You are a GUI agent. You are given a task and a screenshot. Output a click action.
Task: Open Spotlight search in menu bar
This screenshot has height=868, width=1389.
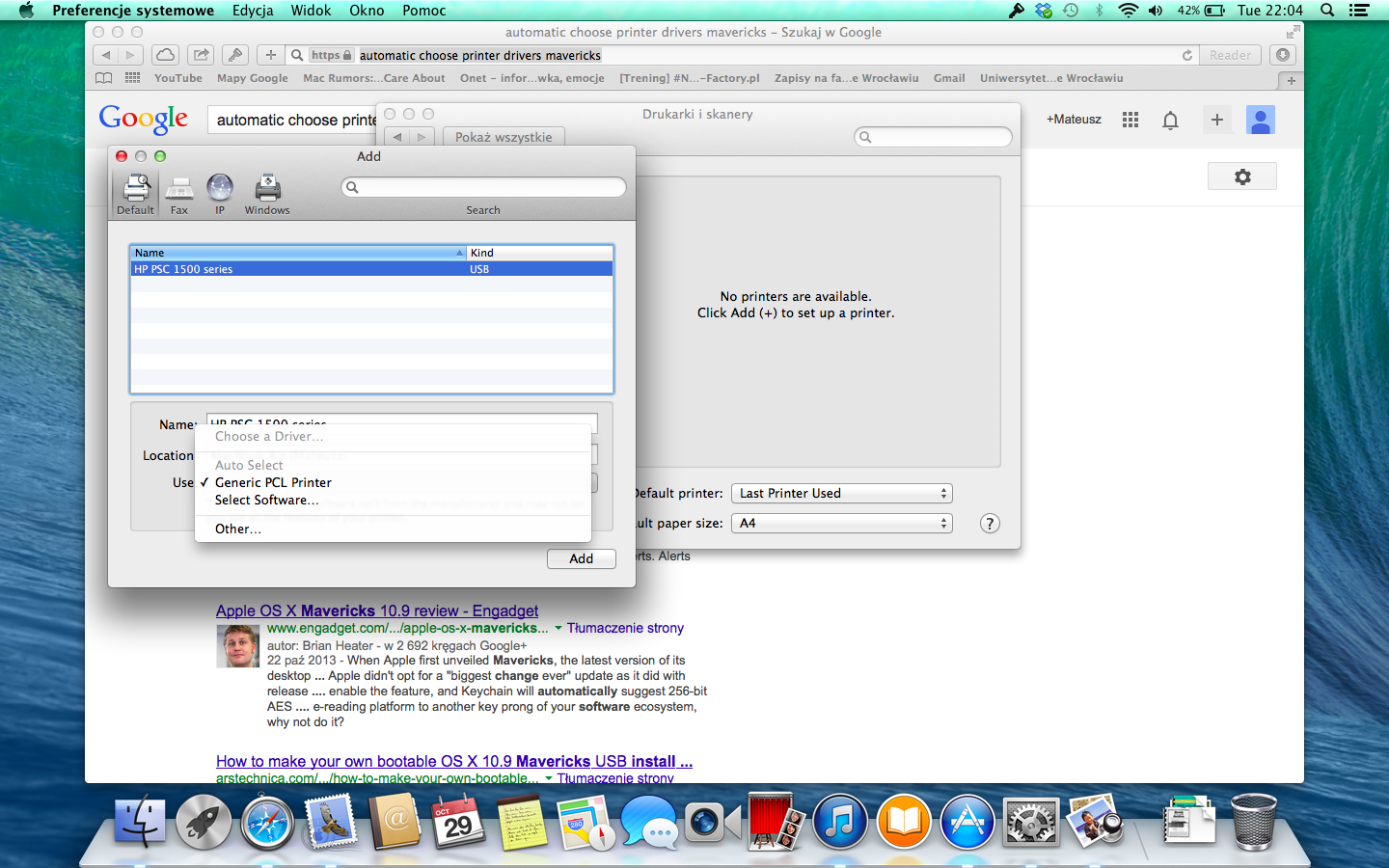tap(1327, 11)
